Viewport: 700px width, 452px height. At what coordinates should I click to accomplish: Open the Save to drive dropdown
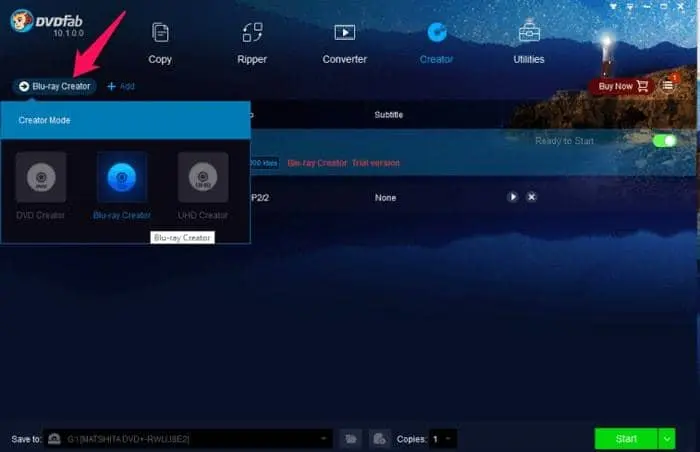pyautogui.click(x=324, y=439)
